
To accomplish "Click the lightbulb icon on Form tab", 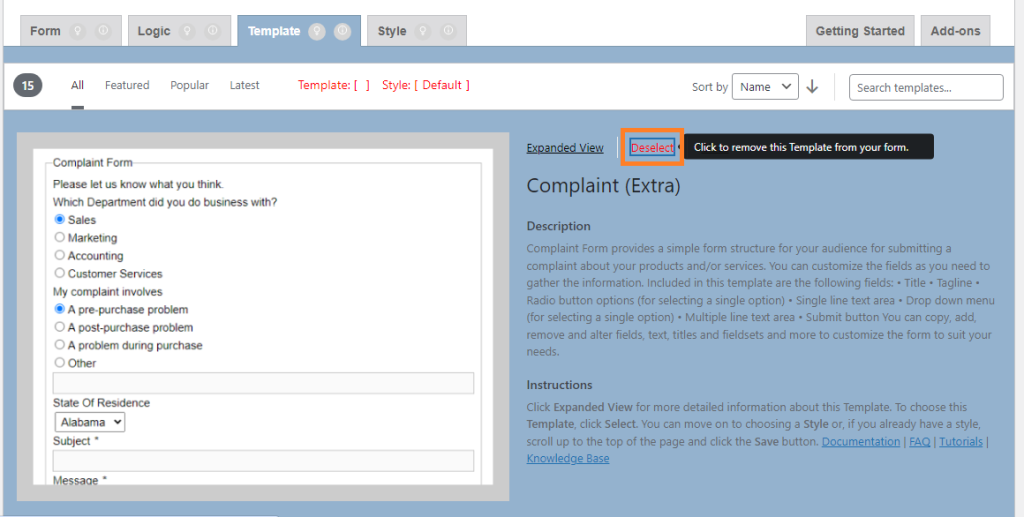I will point(79,31).
